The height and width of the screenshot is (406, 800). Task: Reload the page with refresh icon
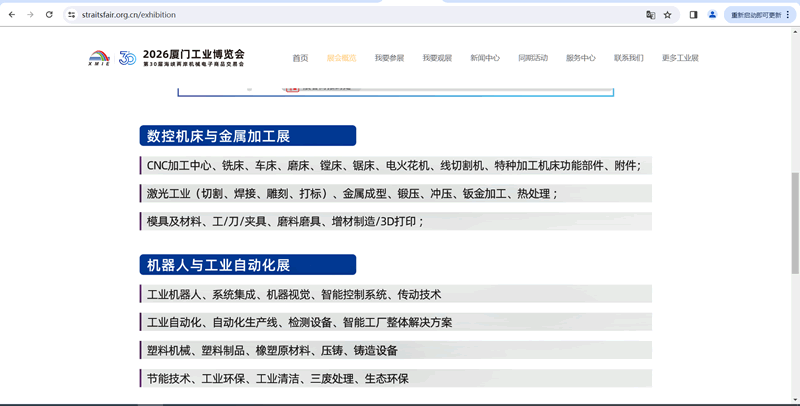click(48, 15)
